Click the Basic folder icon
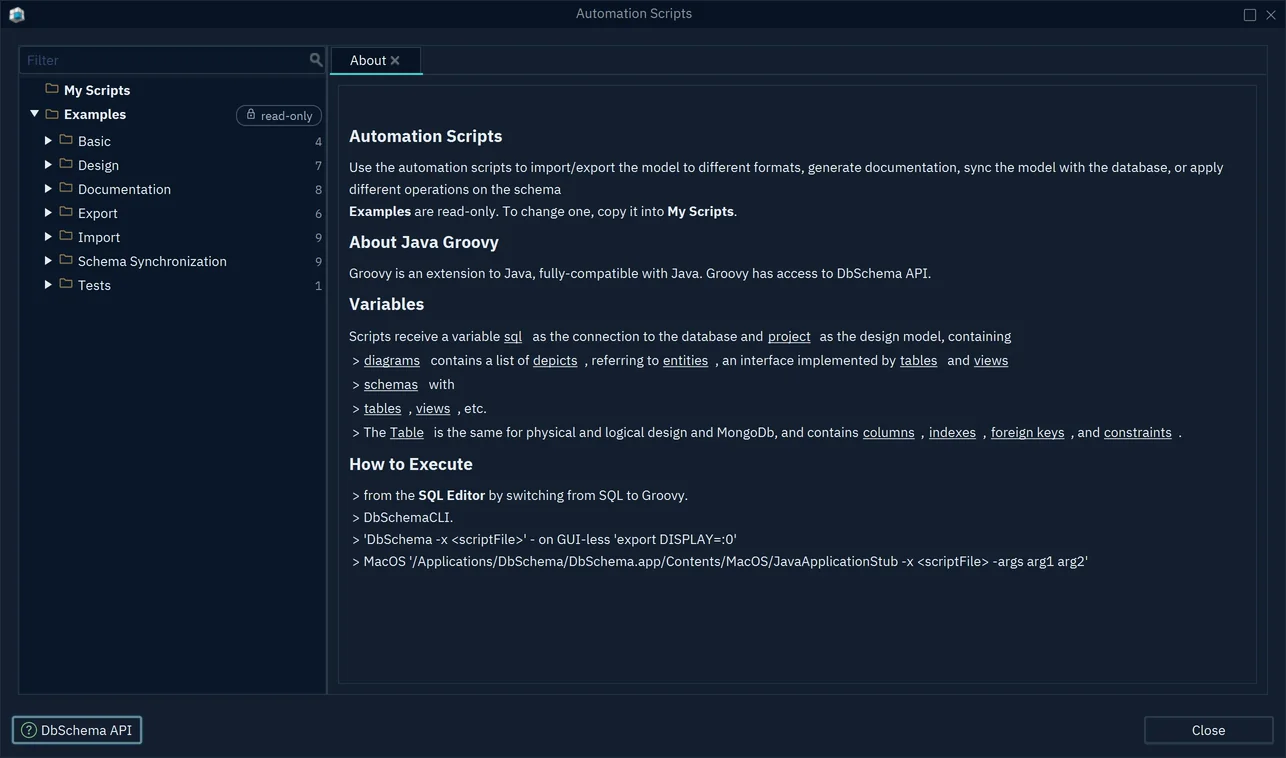This screenshot has width=1286, height=758. 66,140
